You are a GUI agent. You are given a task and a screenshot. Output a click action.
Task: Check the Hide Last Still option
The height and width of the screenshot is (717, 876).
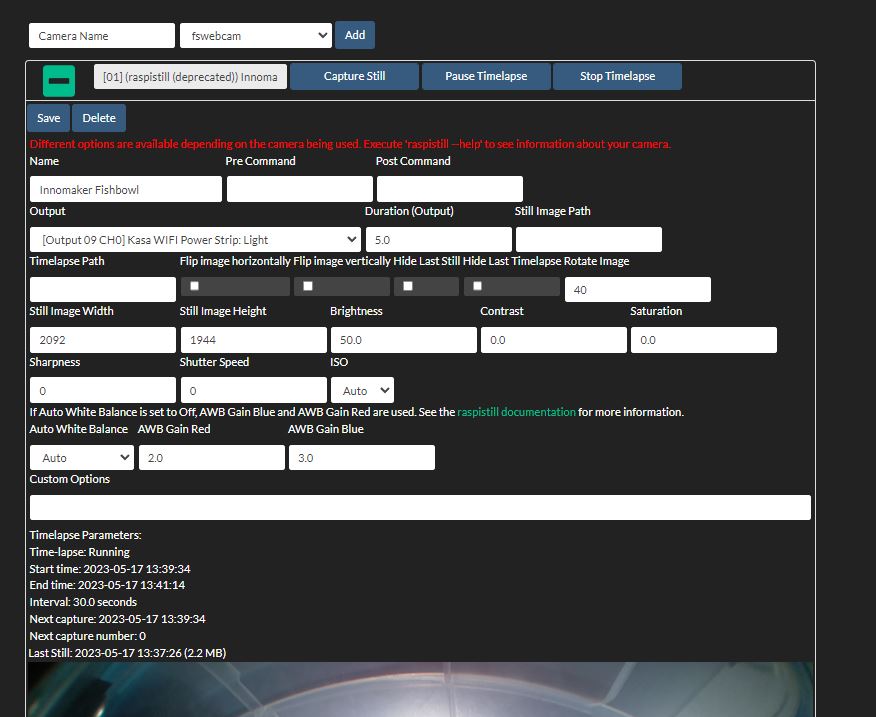click(x=407, y=285)
